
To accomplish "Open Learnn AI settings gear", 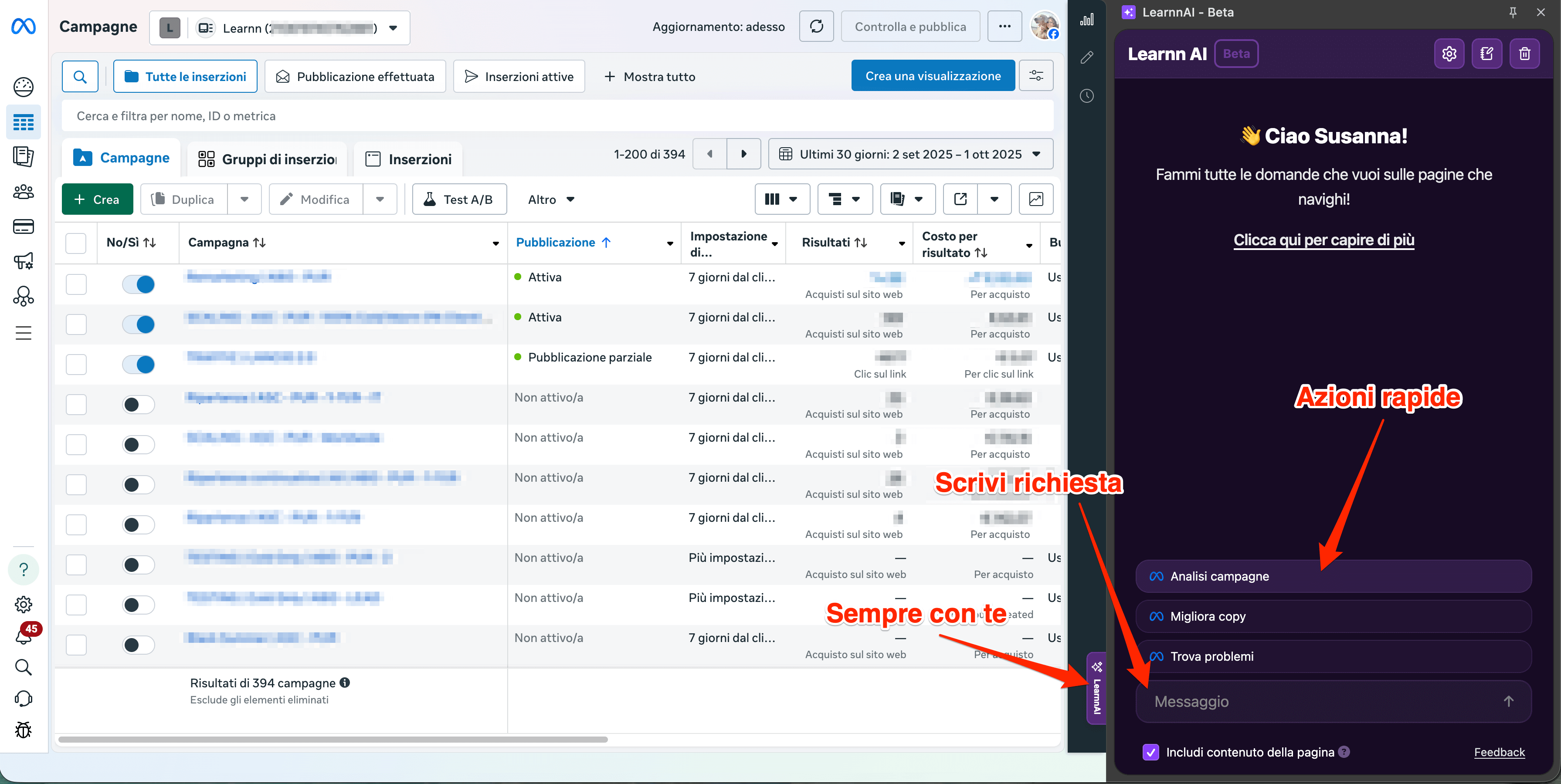I will (x=1449, y=54).
